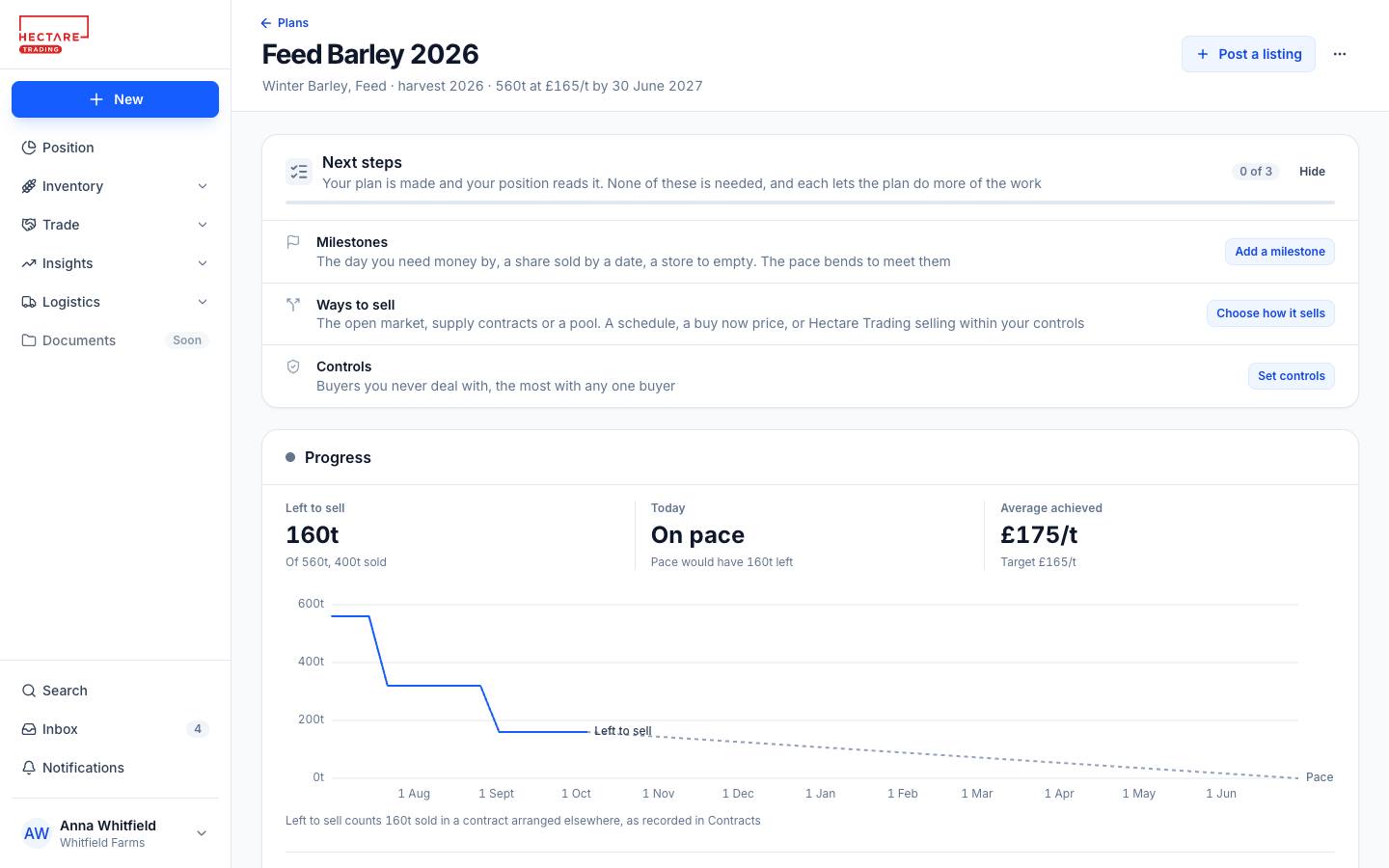The width and height of the screenshot is (1389, 868).
Task: Expand the Logistics section chevron
Action: click(203, 302)
